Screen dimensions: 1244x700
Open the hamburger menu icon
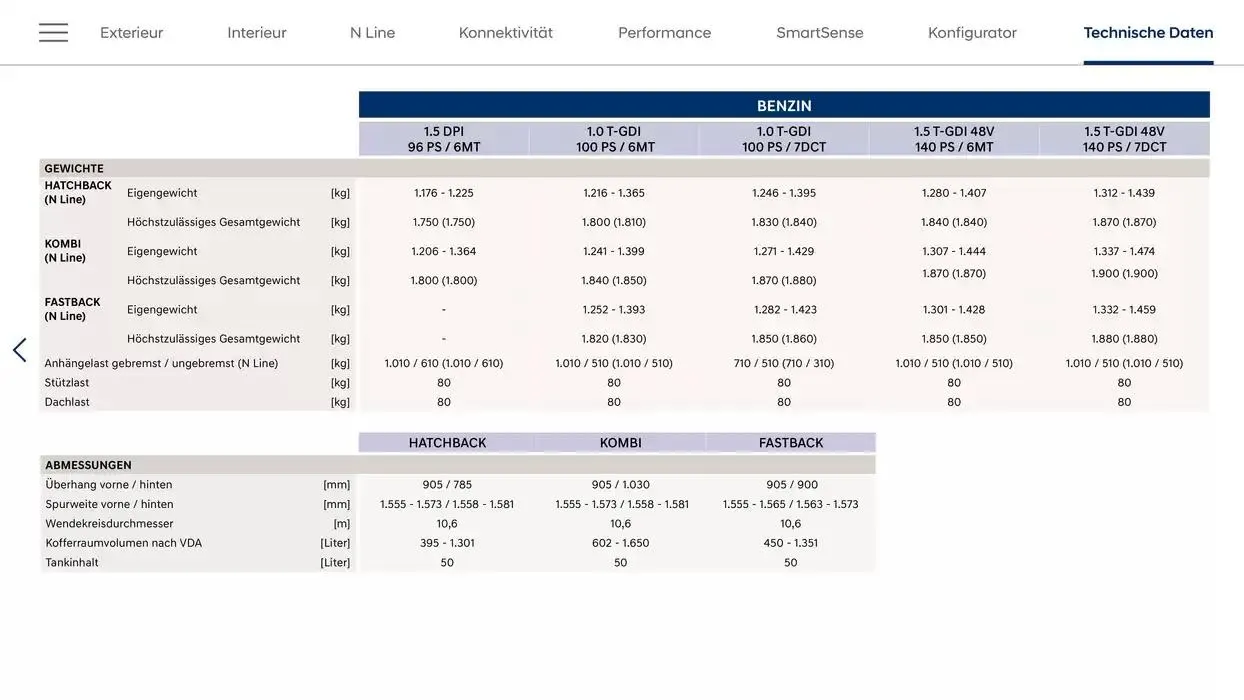[x=54, y=33]
